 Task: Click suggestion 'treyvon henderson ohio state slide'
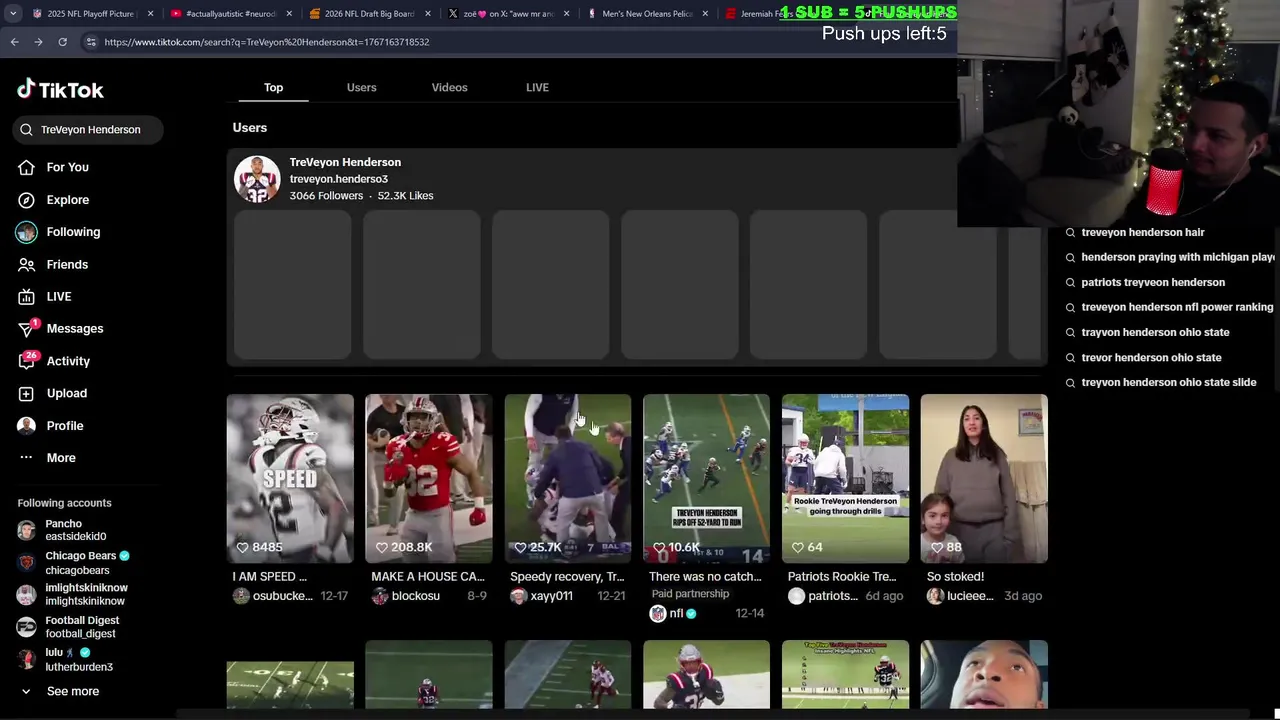click(1169, 382)
